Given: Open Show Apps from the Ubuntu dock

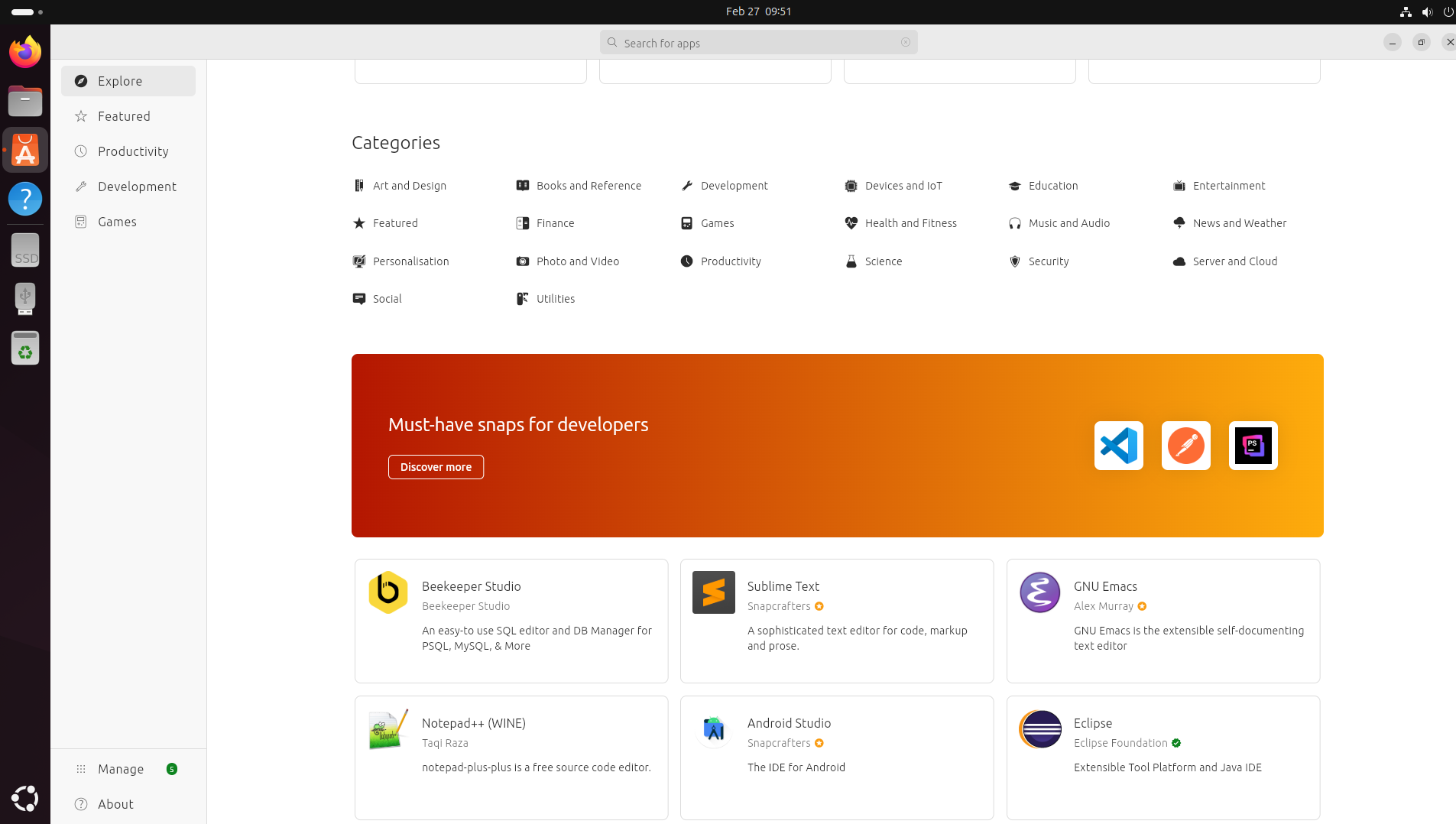Looking at the screenshot, I should coord(25,798).
